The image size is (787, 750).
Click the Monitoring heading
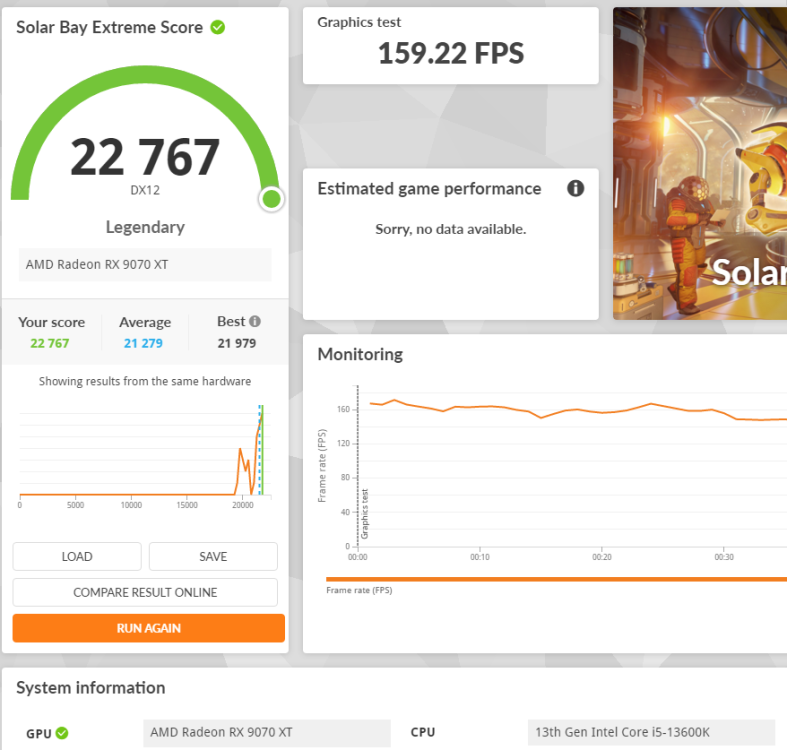coord(360,354)
